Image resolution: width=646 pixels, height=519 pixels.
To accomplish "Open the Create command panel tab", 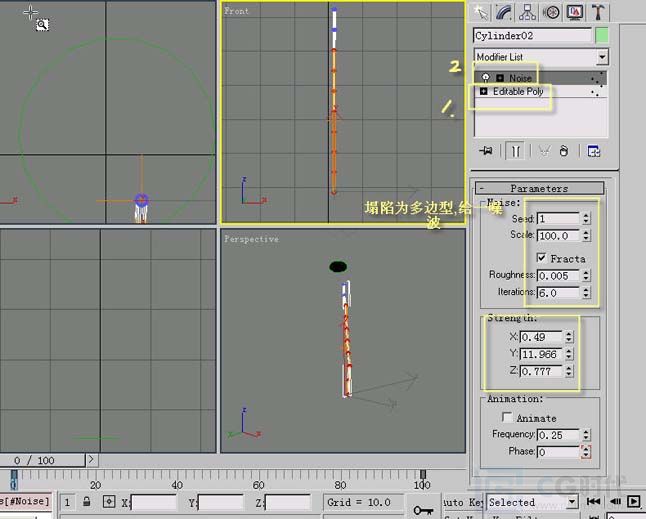I will click(x=480, y=12).
